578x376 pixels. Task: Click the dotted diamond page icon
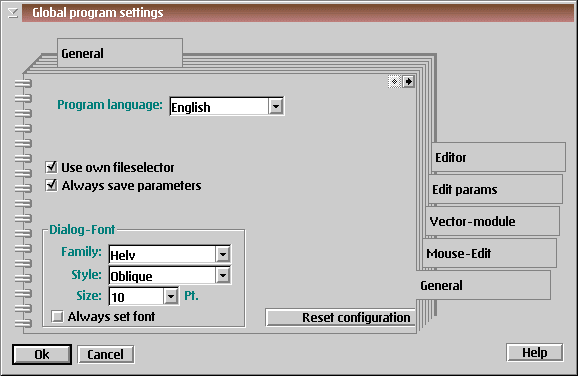394,81
